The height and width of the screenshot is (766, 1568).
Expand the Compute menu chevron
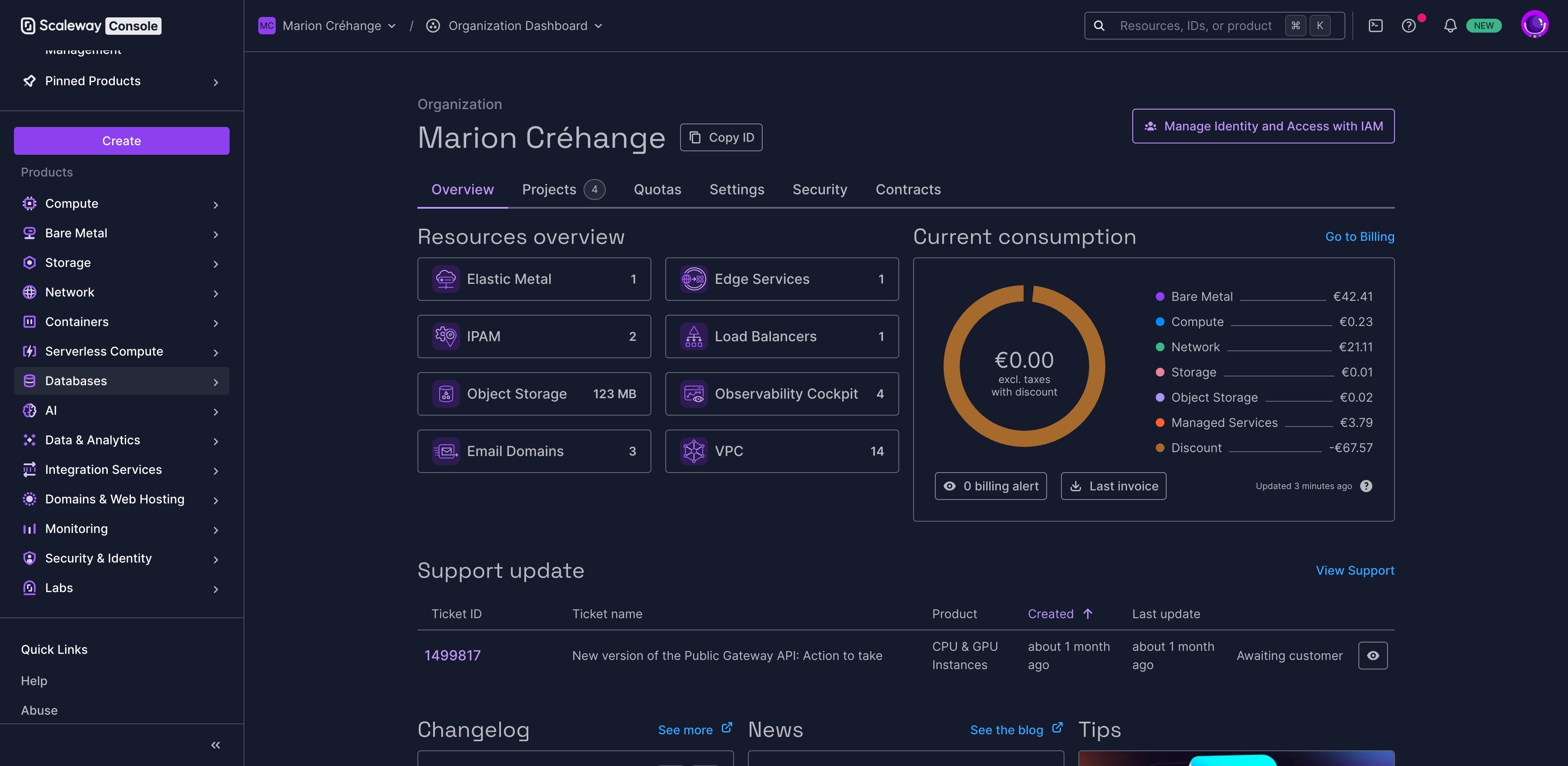coord(216,205)
